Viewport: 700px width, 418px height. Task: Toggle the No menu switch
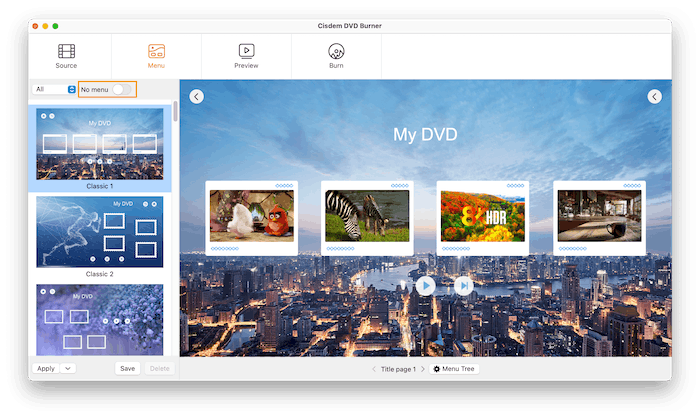coord(120,89)
